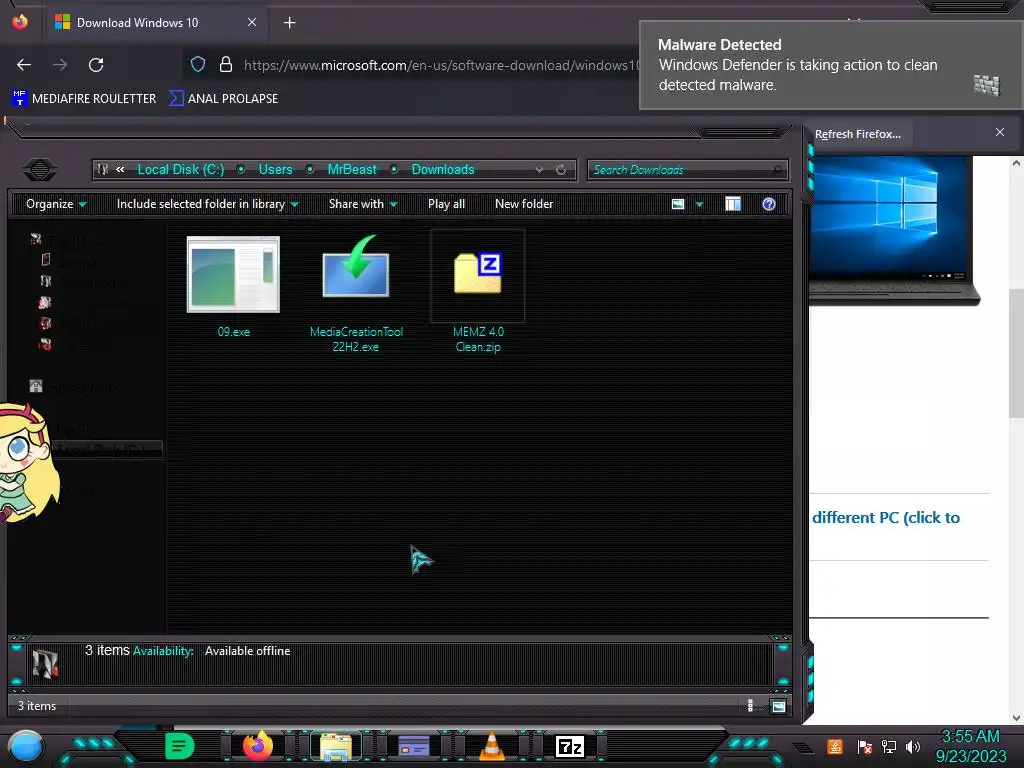Click the Search Downloads field

(x=687, y=170)
